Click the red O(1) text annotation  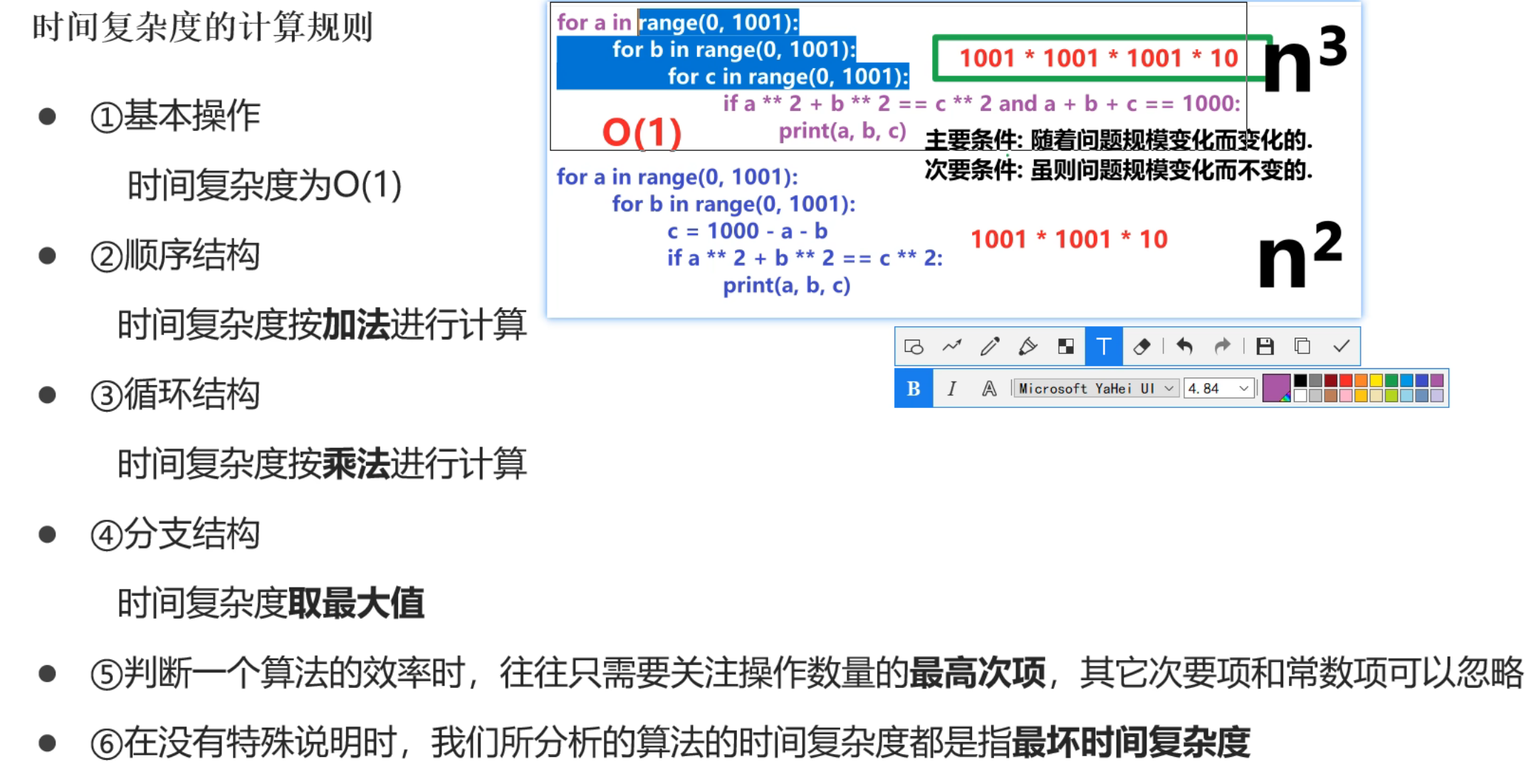click(x=642, y=132)
